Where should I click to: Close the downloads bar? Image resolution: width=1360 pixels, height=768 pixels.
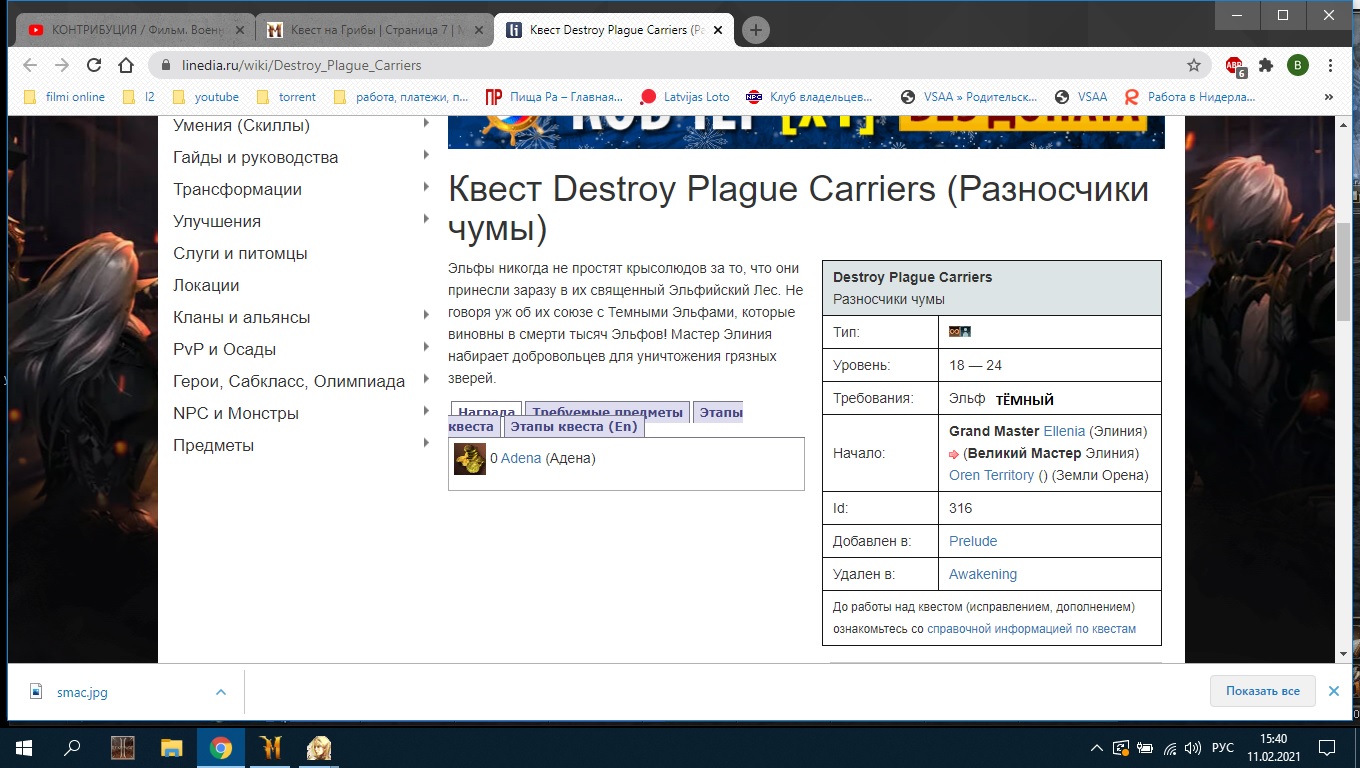click(1333, 691)
